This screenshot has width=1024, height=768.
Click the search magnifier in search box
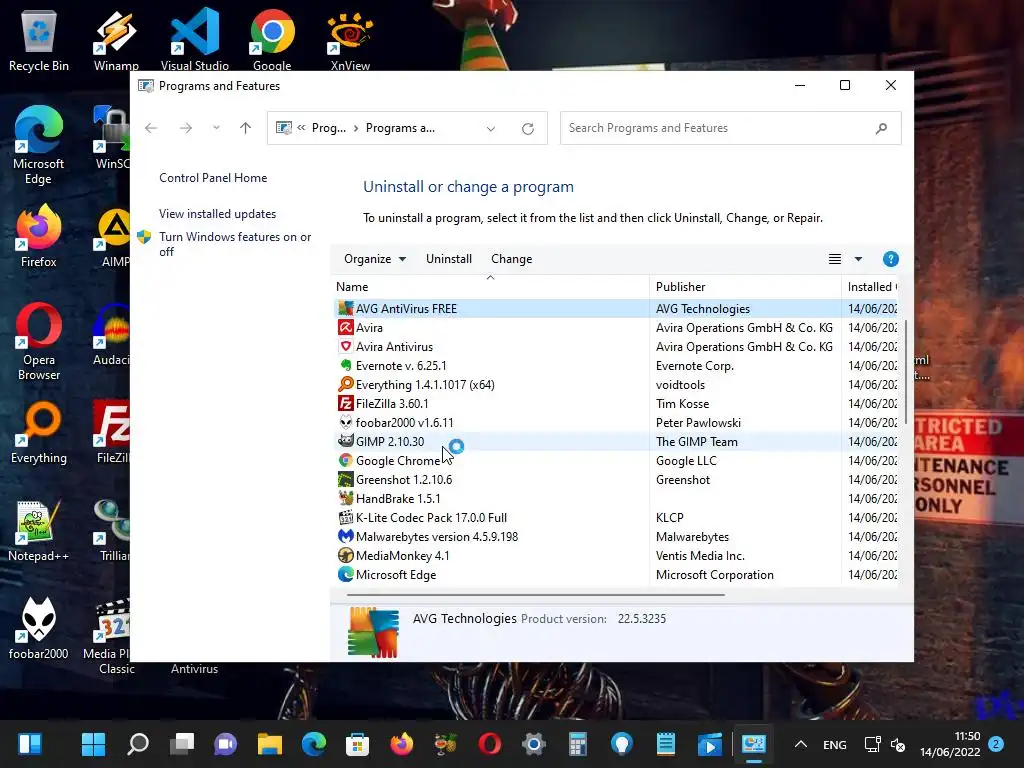point(881,129)
